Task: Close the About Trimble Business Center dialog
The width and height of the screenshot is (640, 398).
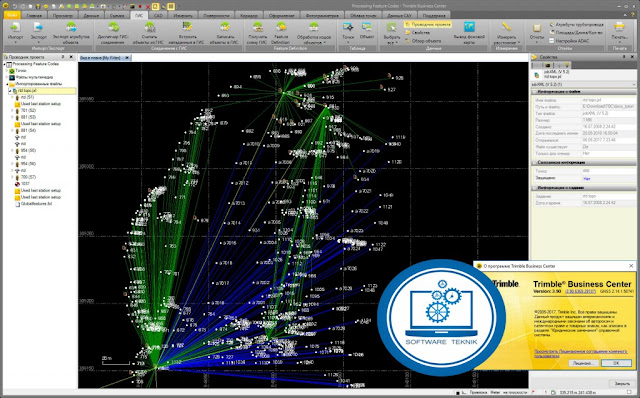Action: [631, 266]
